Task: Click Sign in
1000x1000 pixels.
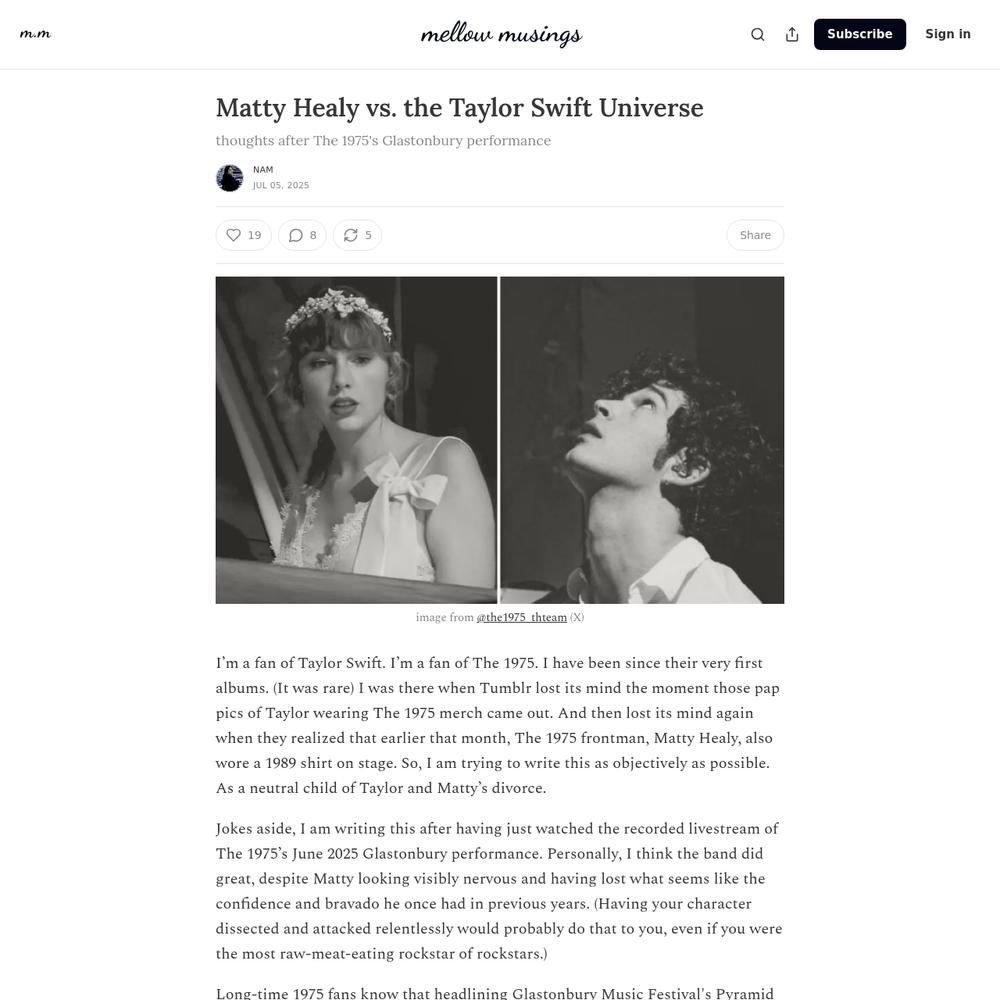Action: [x=948, y=34]
